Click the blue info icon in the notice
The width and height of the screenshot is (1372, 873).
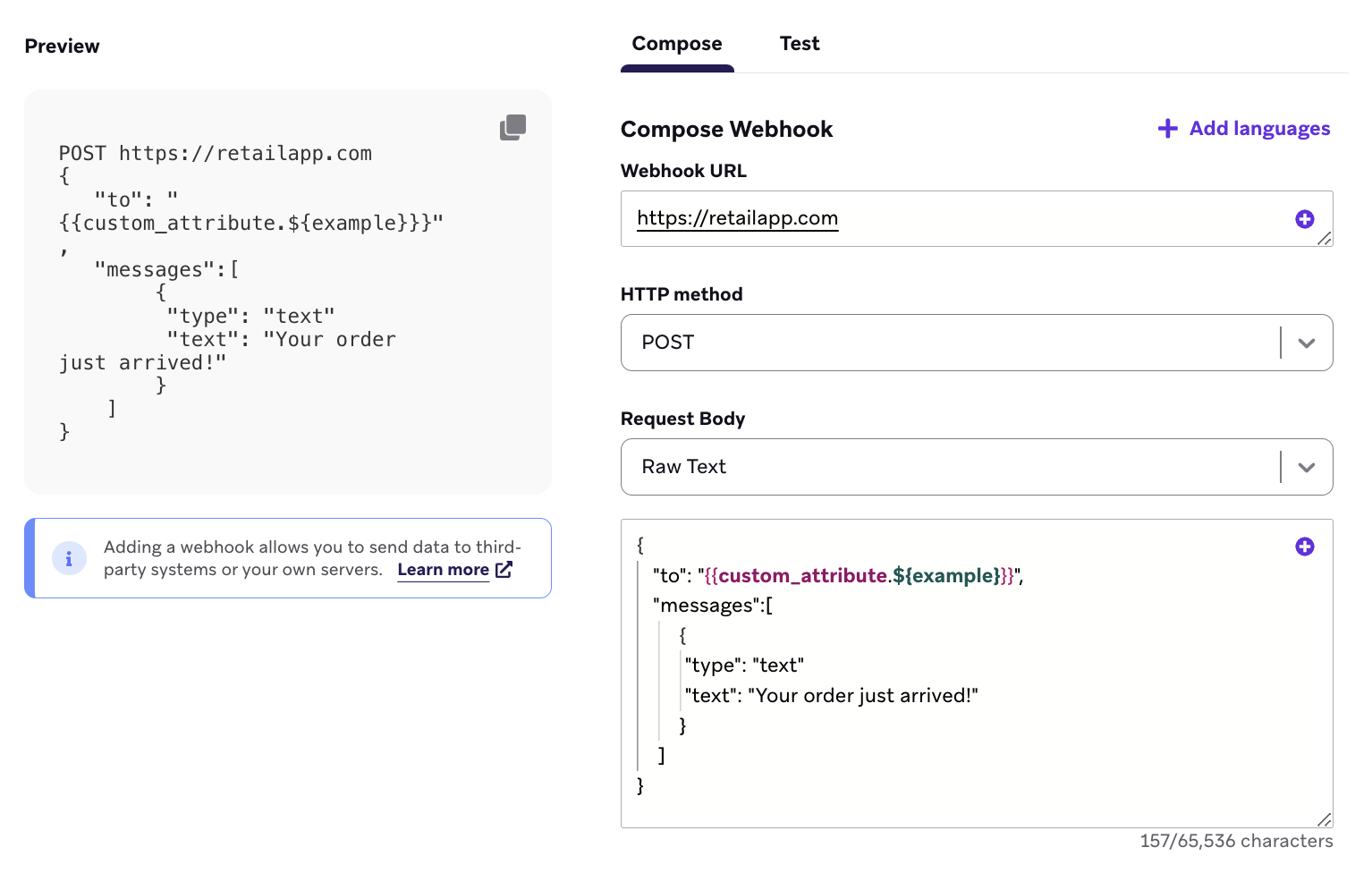tap(69, 558)
